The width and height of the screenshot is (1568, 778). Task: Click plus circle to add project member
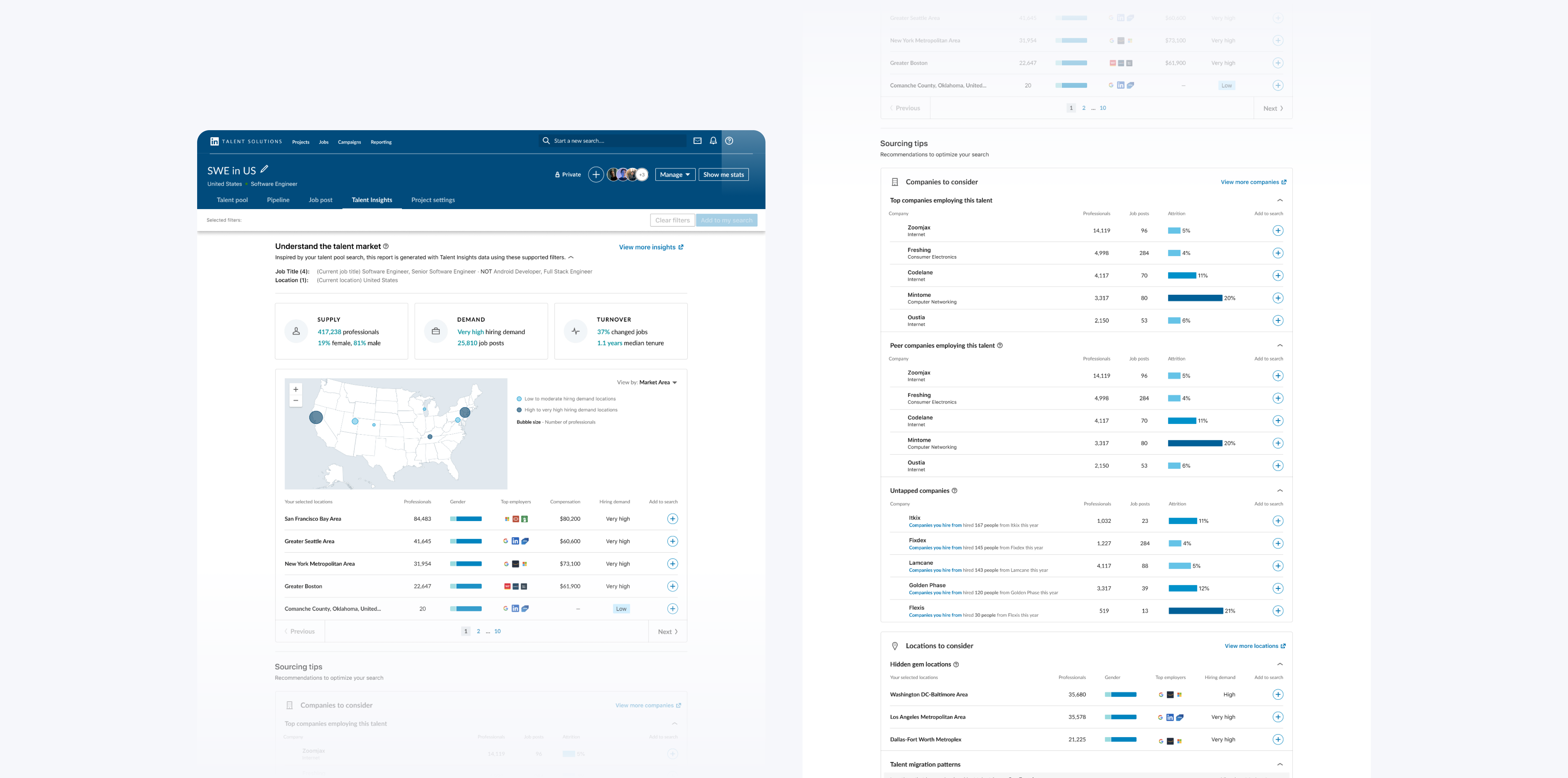[596, 175]
